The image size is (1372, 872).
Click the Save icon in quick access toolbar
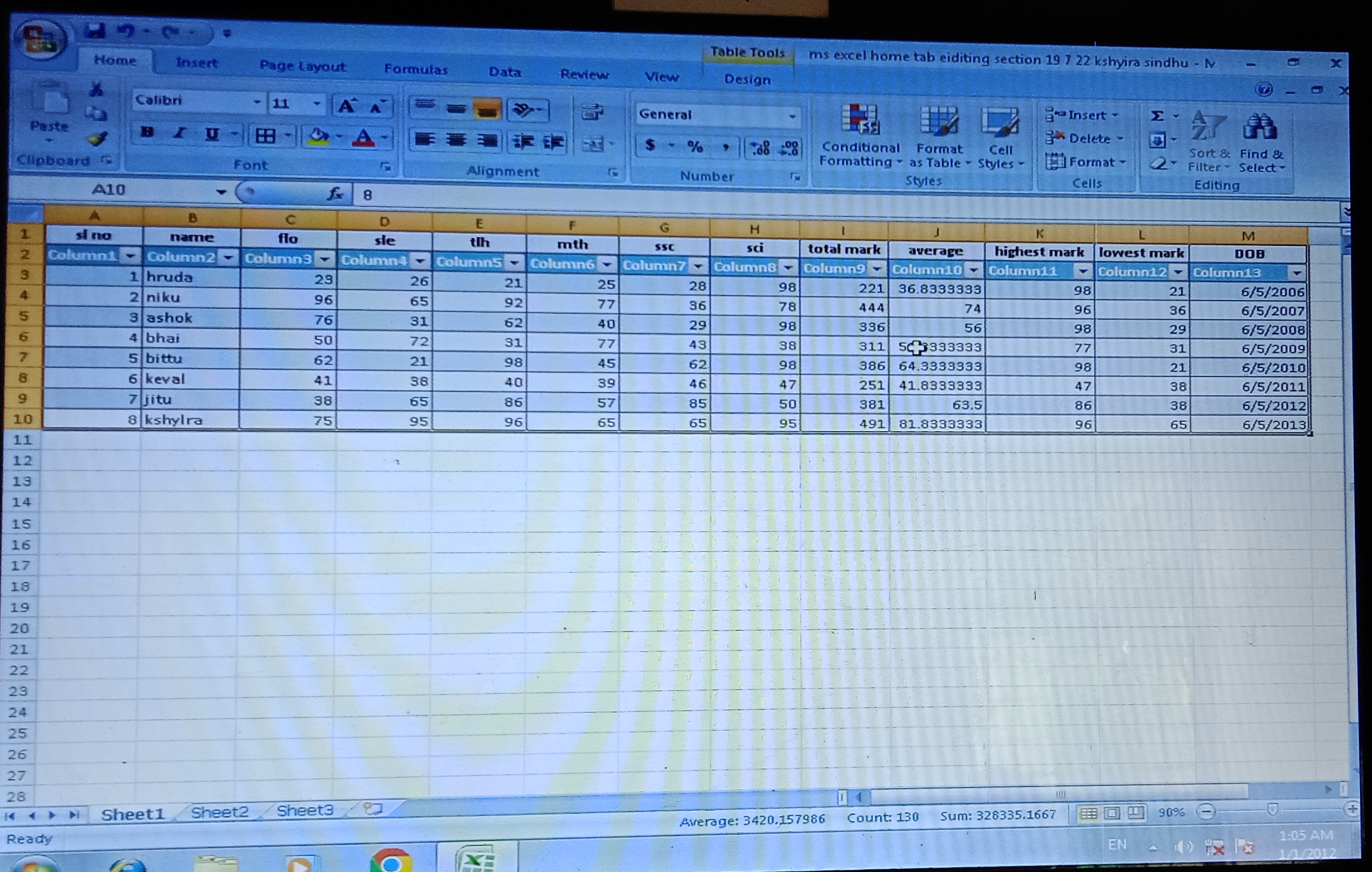95,30
